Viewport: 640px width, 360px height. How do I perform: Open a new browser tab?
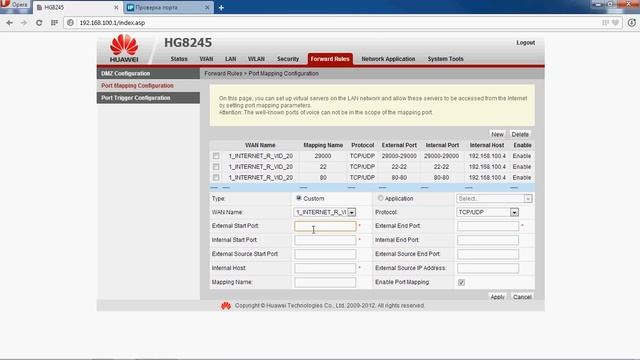point(221,8)
